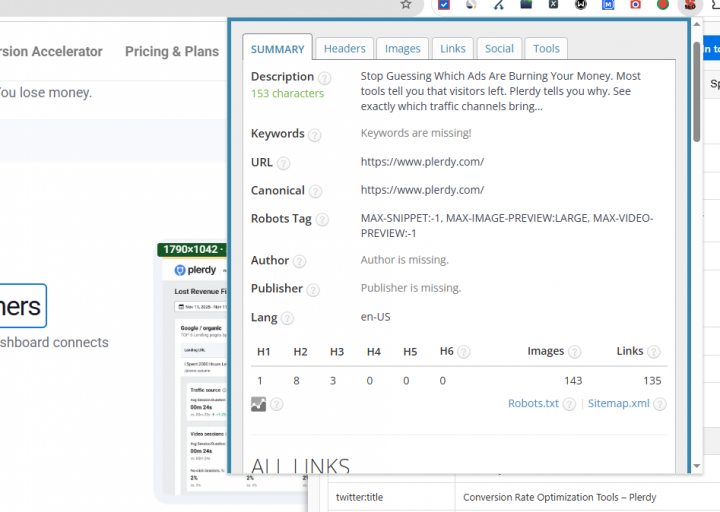Screen dimensions: 720x512
Task: Click the H2 count value 8
Action: [297, 381]
